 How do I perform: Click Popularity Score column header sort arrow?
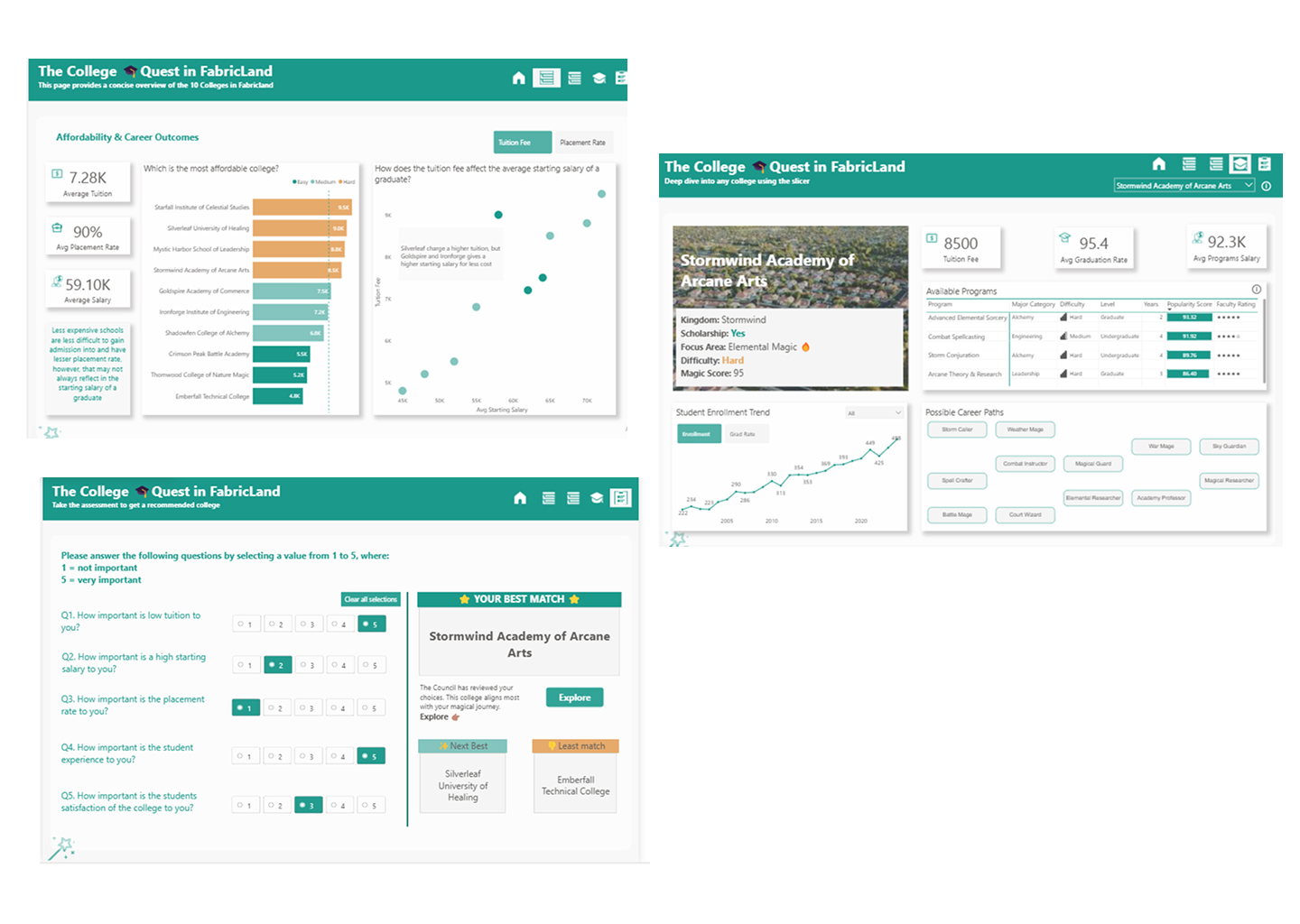click(1169, 309)
